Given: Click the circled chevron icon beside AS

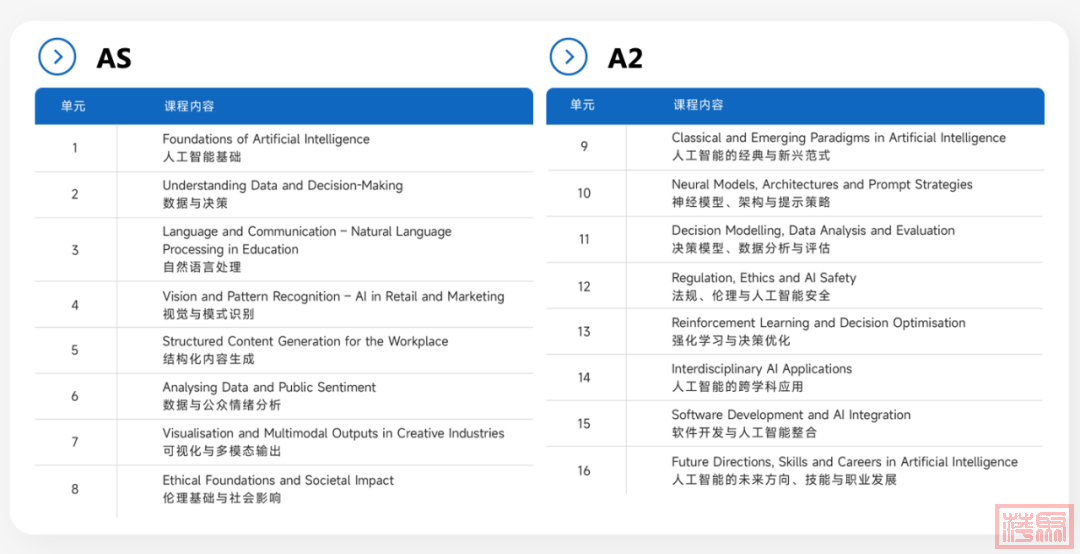Looking at the screenshot, I should 57,57.
